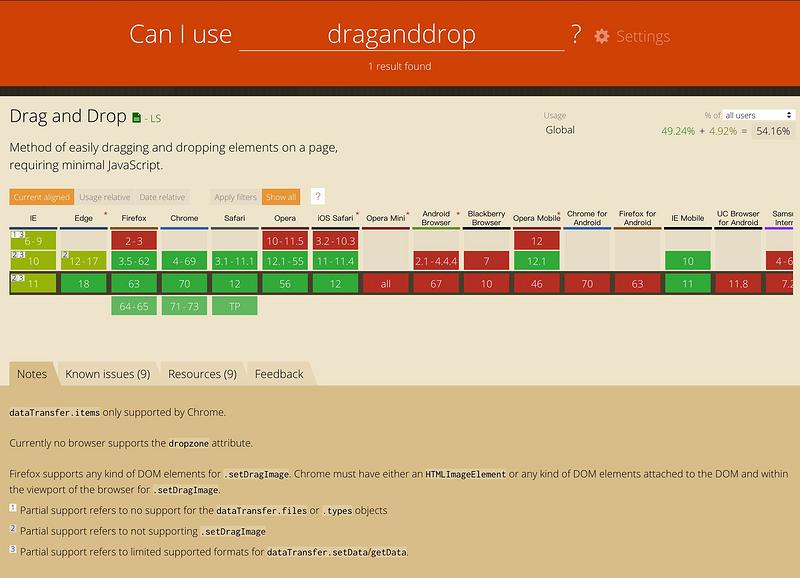The image size is (800, 578).
Task: Select the UC Browser 11.8 cell
Action: click(x=738, y=284)
